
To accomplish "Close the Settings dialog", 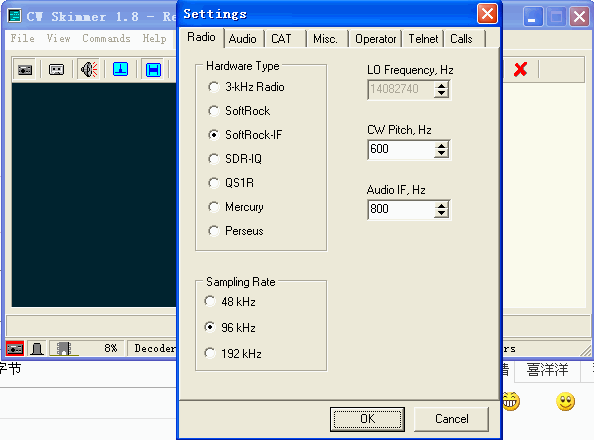I will (487, 14).
